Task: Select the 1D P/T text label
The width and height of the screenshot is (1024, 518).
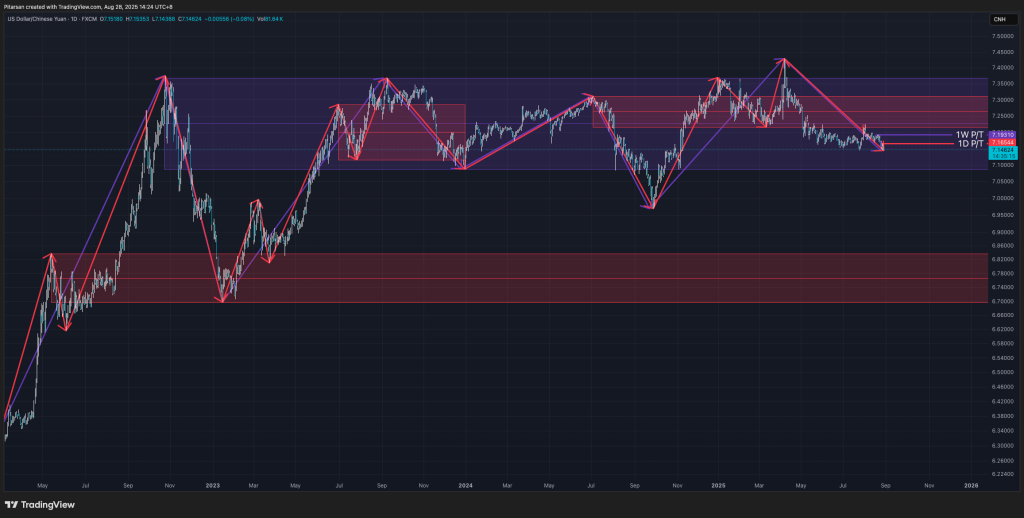Action: 971,143
